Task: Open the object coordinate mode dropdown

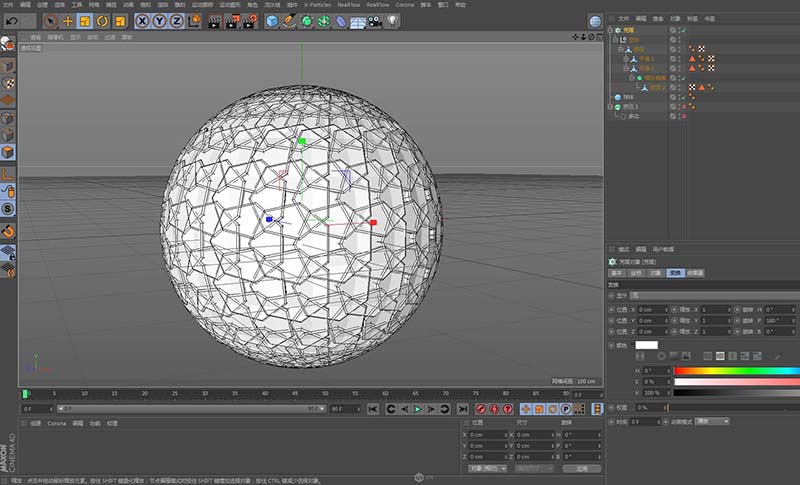Action: coord(487,468)
